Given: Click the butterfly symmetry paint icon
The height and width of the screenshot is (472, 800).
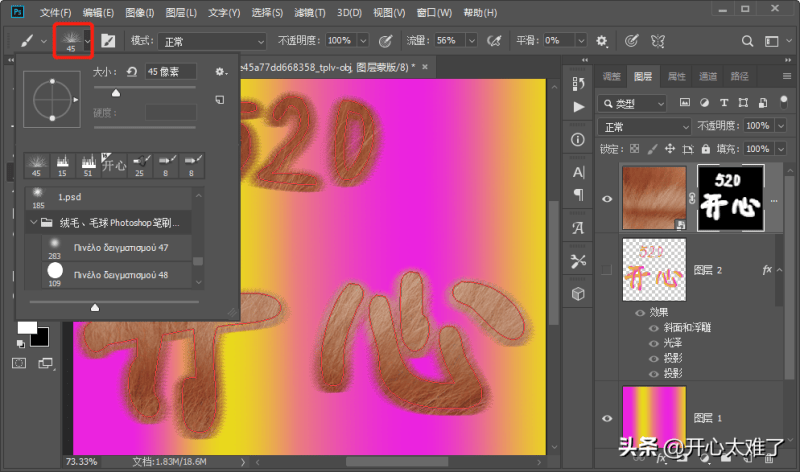Looking at the screenshot, I should (x=658, y=41).
